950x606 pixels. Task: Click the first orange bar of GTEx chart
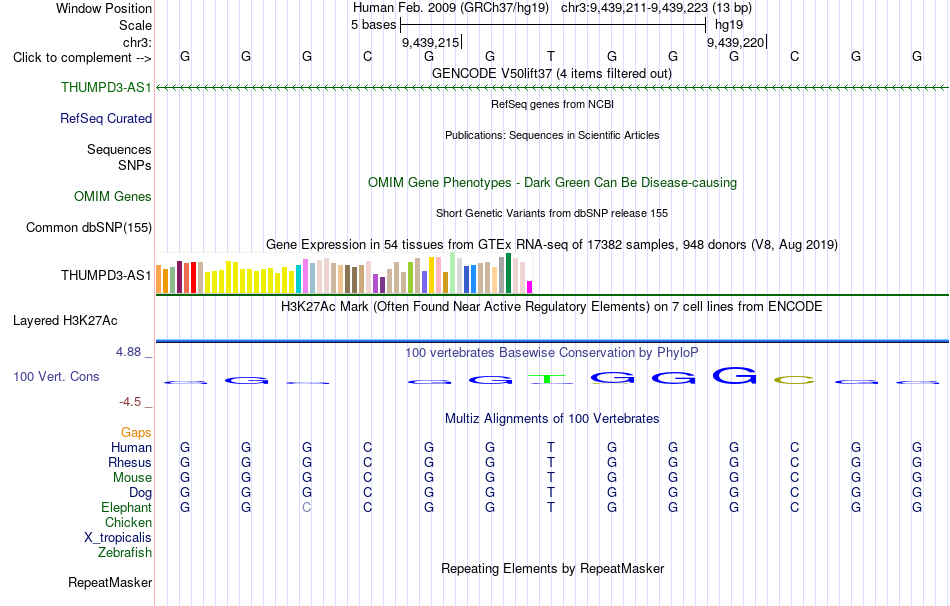(159, 279)
